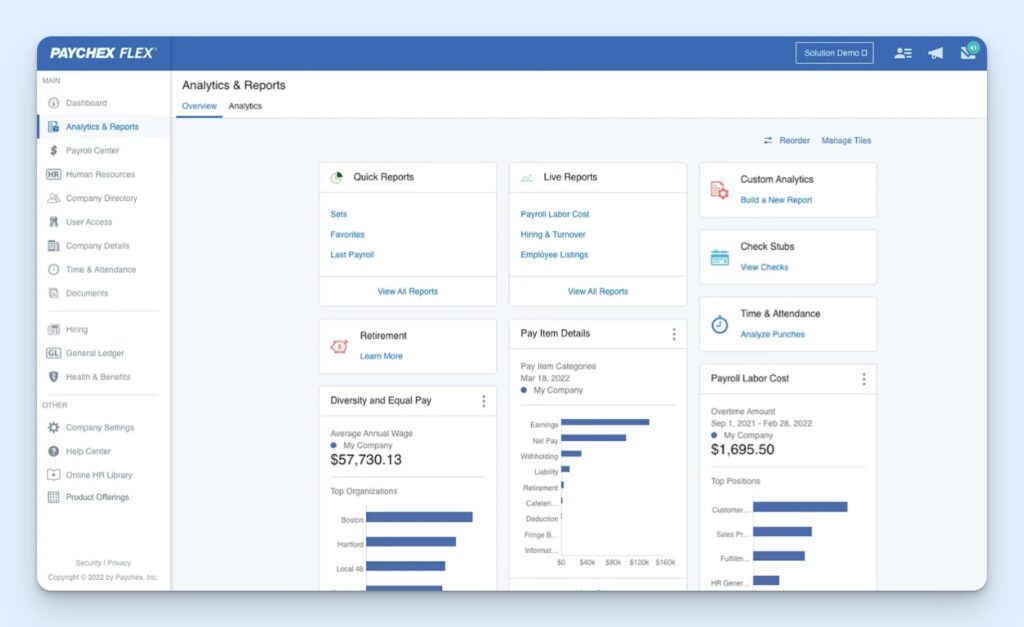Click the Average Annual Wage value $57,730.13
The width and height of the screenshot is (1024, 627).
pyautogui.click(x=366, y=460)
